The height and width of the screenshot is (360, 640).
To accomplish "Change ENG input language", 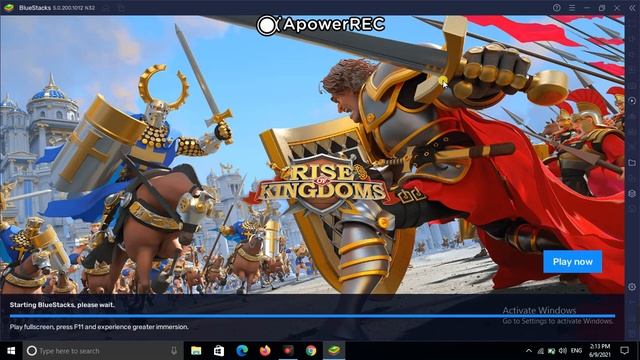I will 576,351.
